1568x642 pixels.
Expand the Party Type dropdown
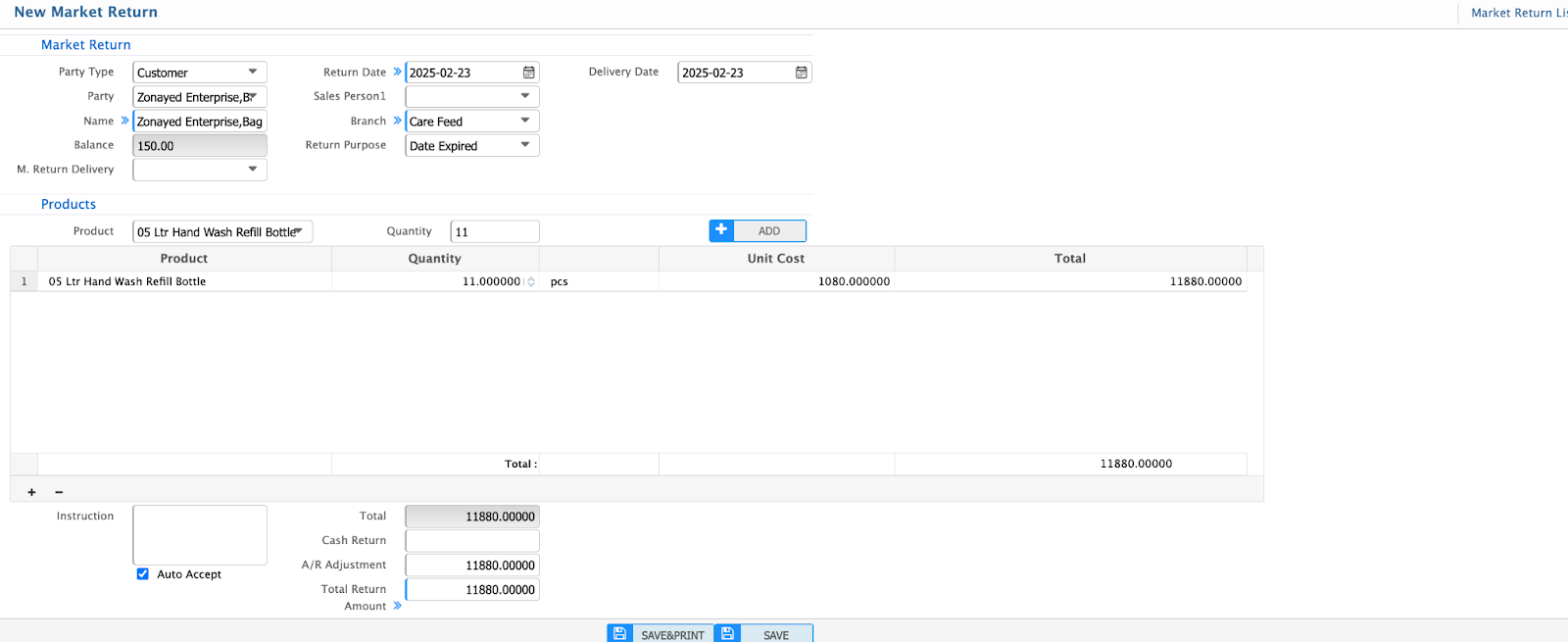pyautogui.click(x=253, y=73)
